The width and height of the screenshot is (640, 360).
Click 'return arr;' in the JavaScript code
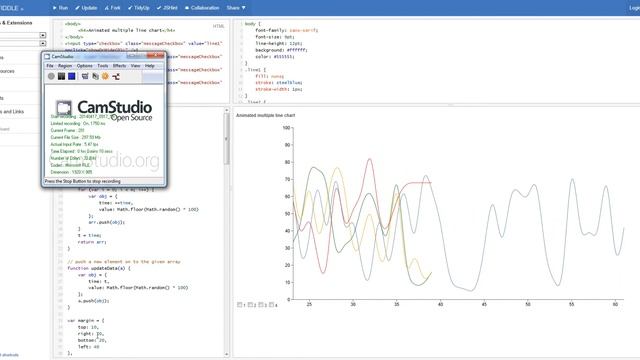coord(92,242)
